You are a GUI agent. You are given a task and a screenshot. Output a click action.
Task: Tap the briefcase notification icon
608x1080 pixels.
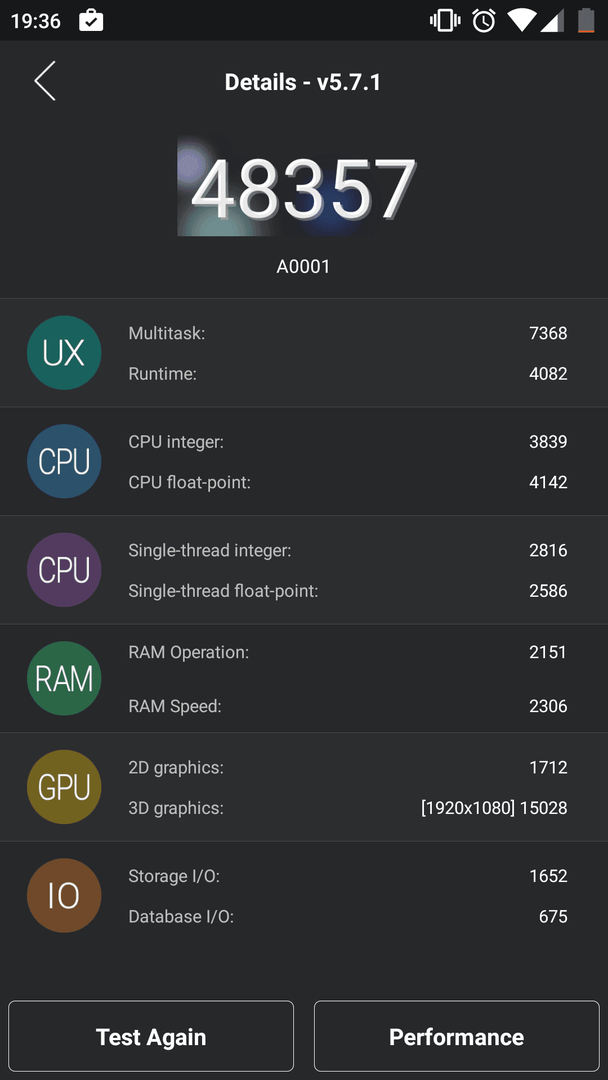(x=92, y=21)
